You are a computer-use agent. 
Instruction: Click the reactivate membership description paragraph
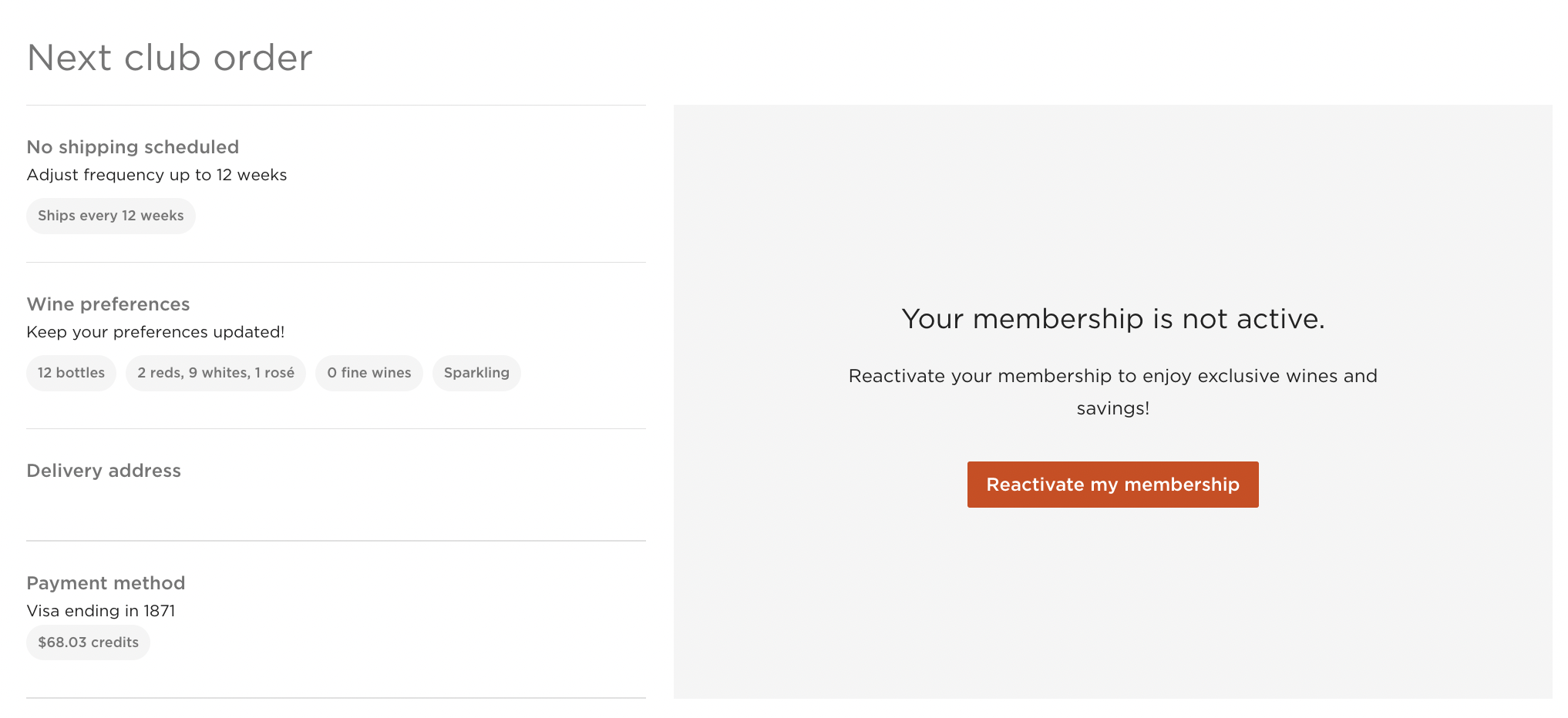point(1113,392)
